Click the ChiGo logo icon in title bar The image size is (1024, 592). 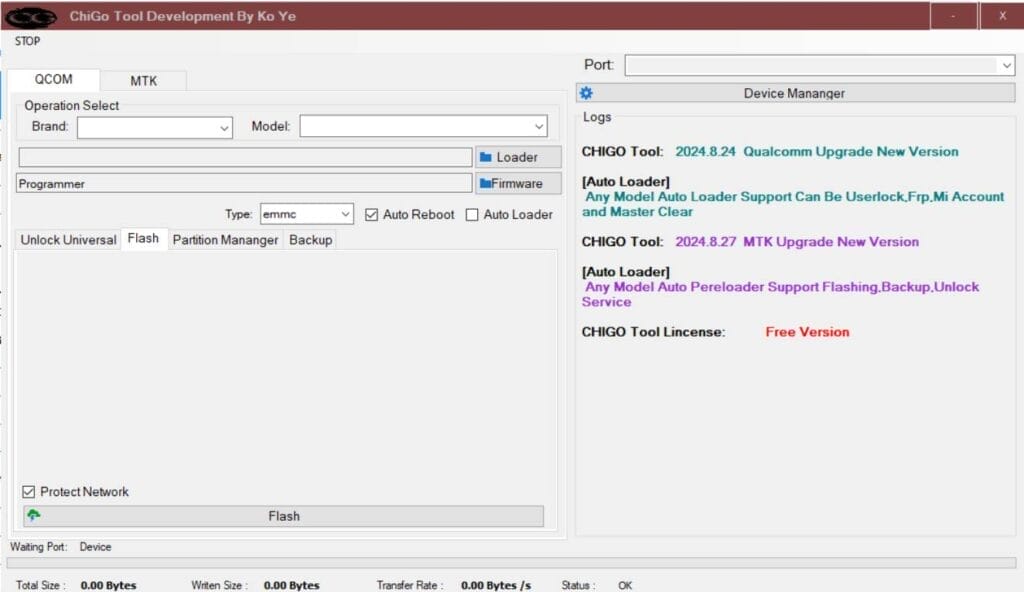30,16
